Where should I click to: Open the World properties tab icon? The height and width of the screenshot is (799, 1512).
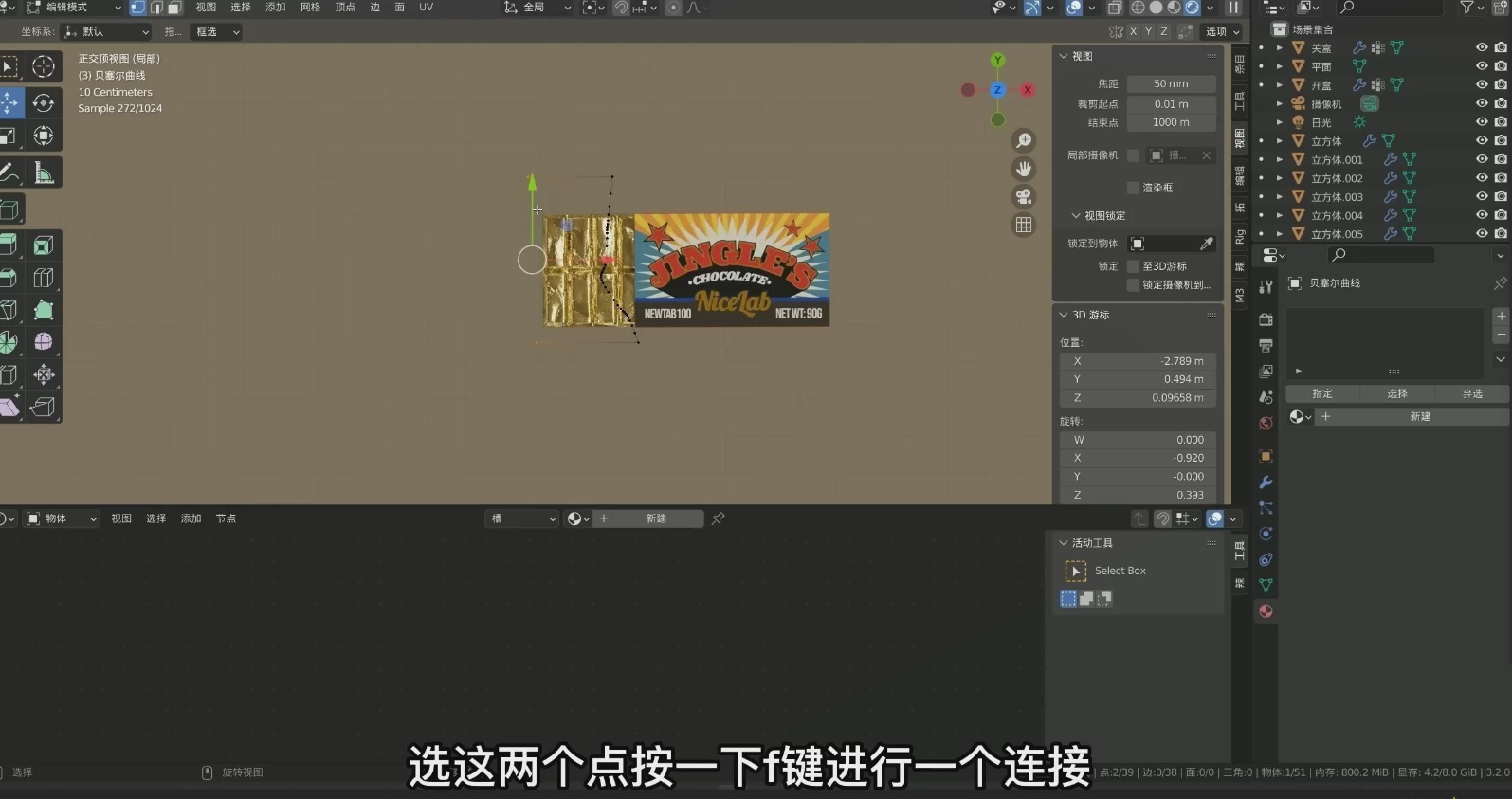click(1266, 423)
